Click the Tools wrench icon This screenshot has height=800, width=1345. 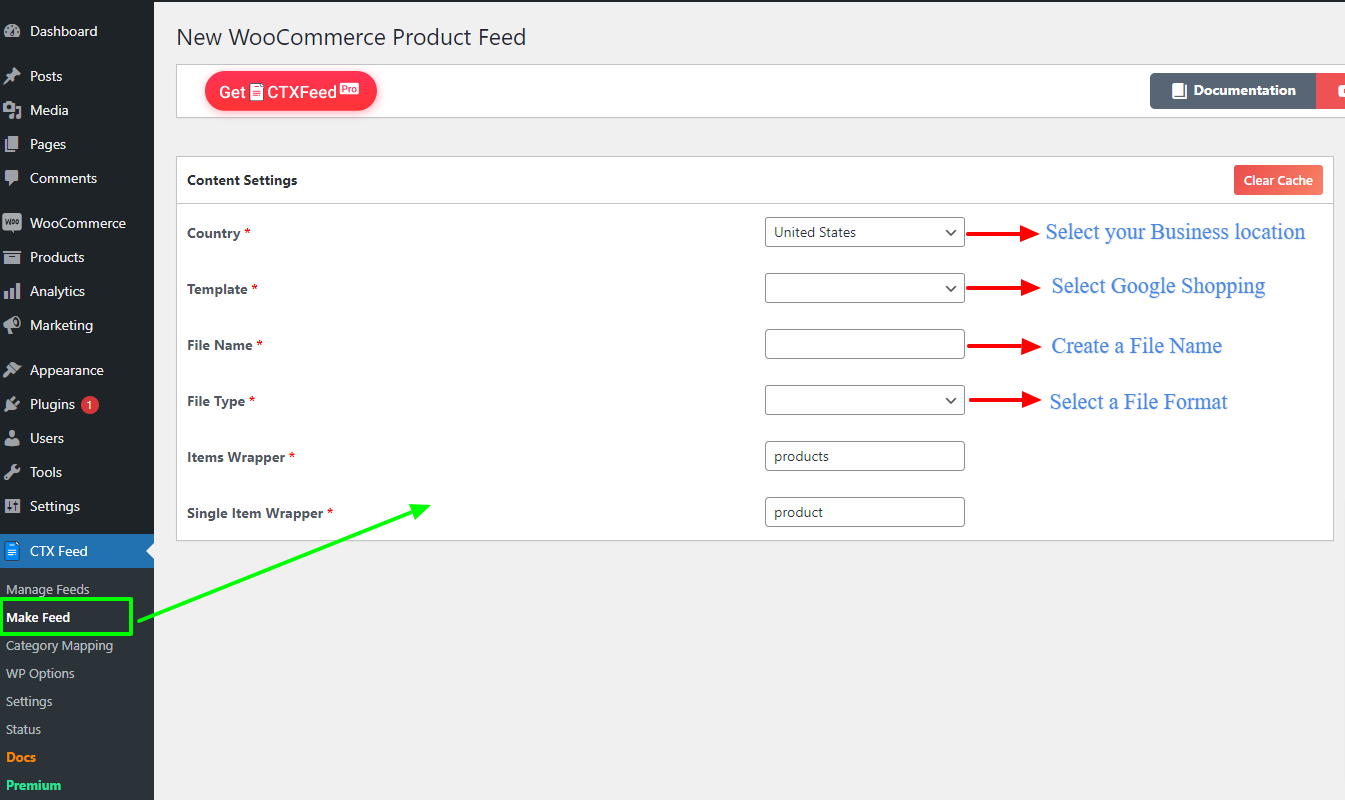[x=12, y=472]
